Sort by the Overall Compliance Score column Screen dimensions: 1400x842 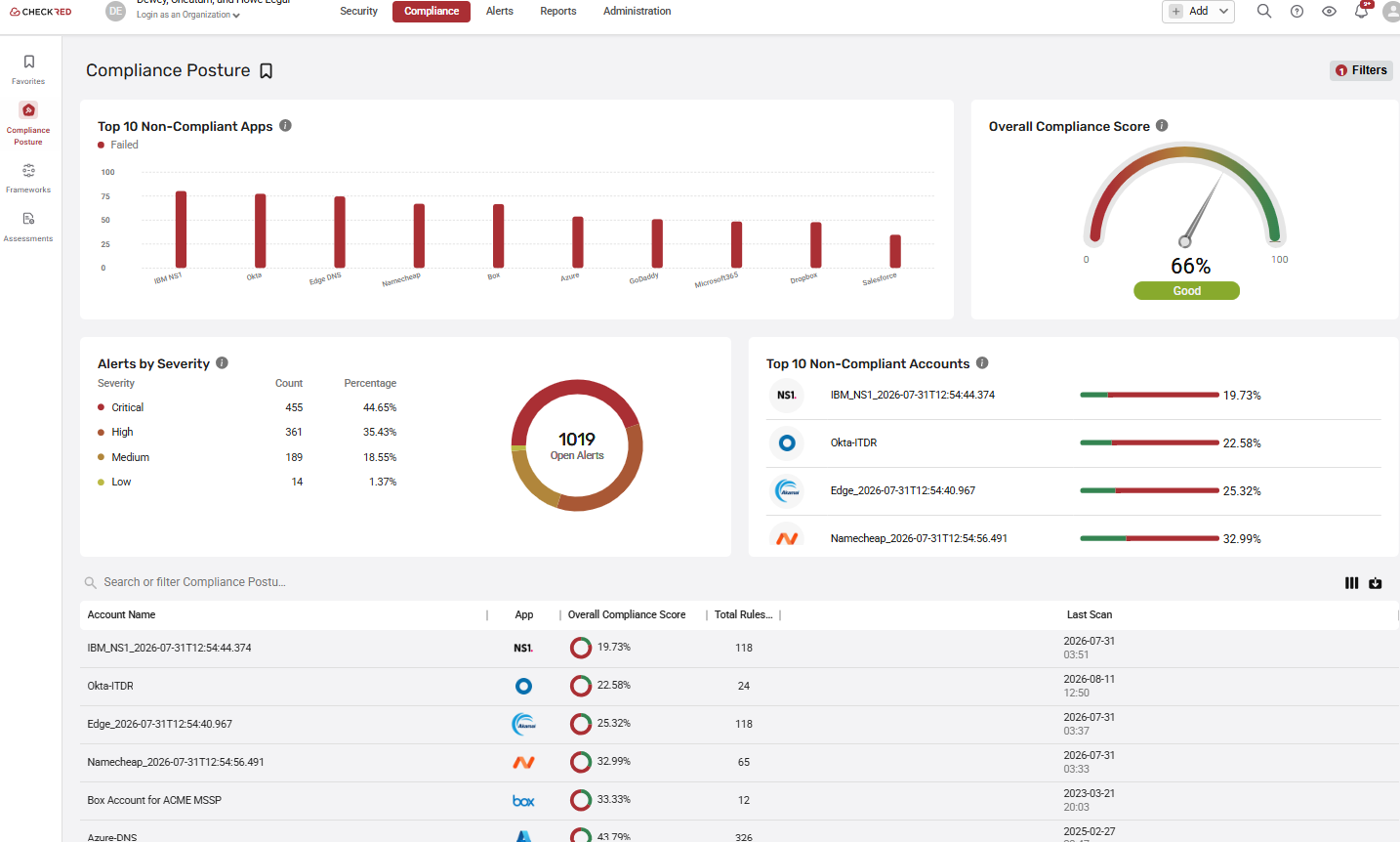[627, 614]
